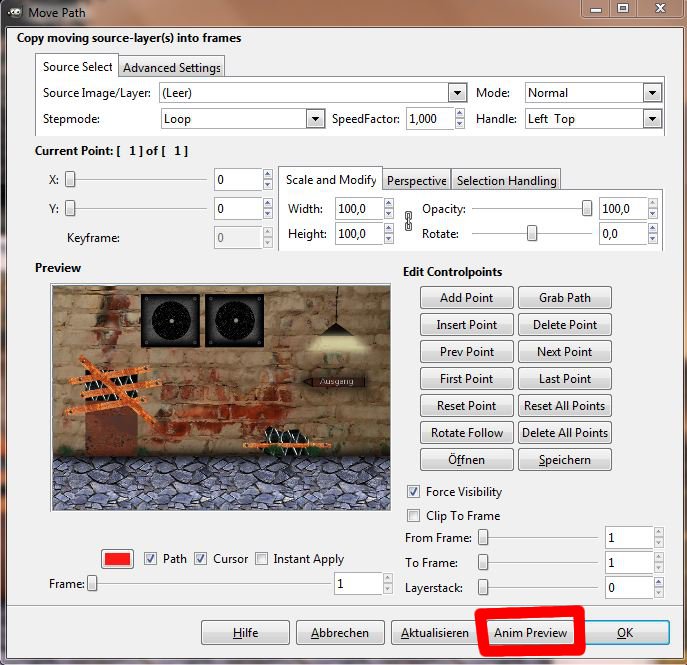Click the SpeedFactor value field
The image size is (687, 665).
point(430,119)
